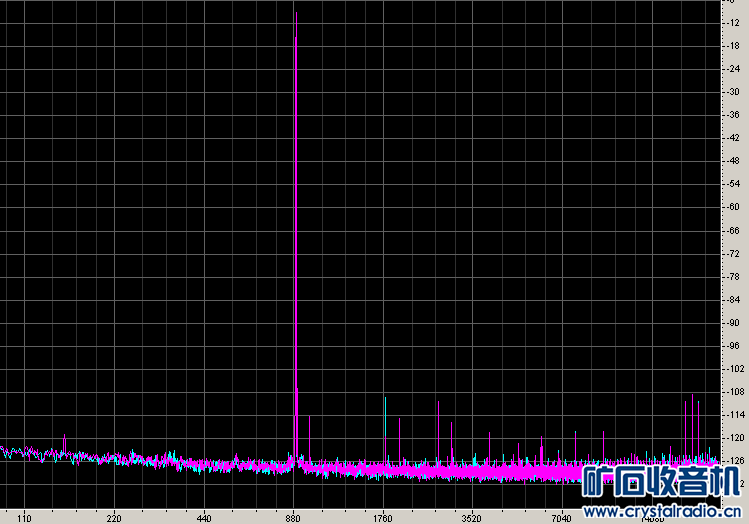
Task: Click the -96 dB level label
Action: (734, 346)
